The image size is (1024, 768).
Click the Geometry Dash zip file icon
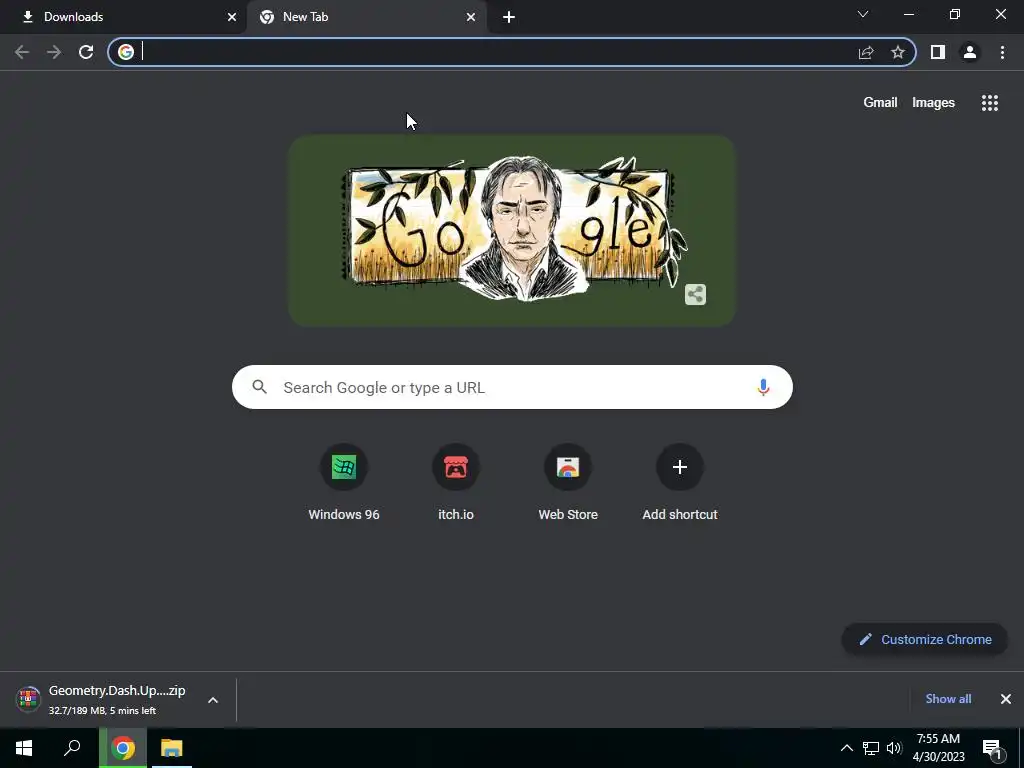pyautogui.click(x=28, y=699)
